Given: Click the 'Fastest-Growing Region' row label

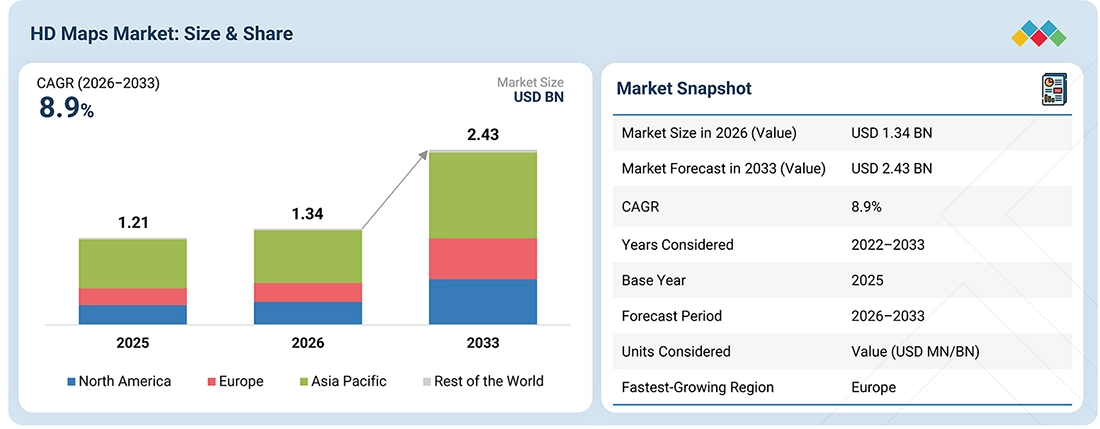Looking at the screenshot, I should coord(697,387).
